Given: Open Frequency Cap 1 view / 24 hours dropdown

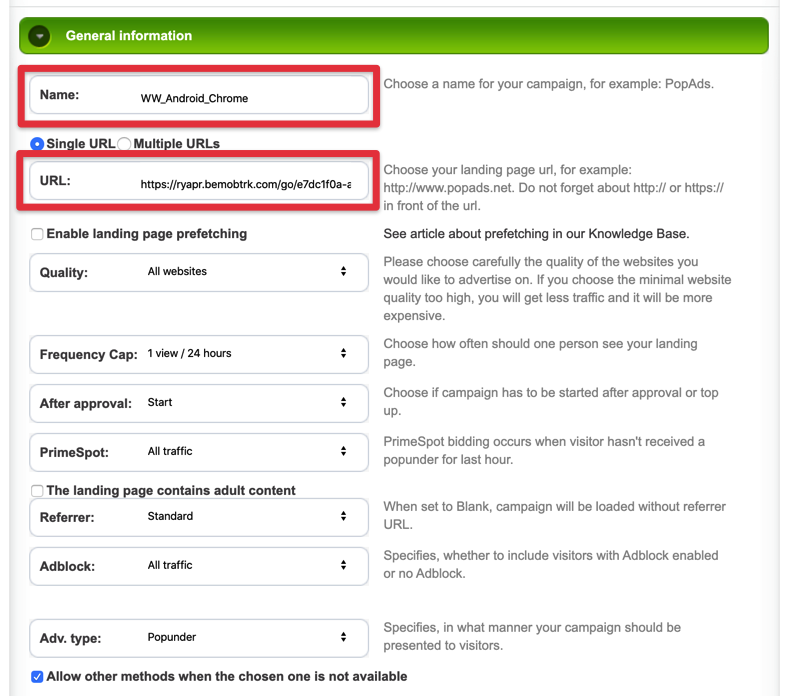Looking at the screenshot, I should [199, 354].
